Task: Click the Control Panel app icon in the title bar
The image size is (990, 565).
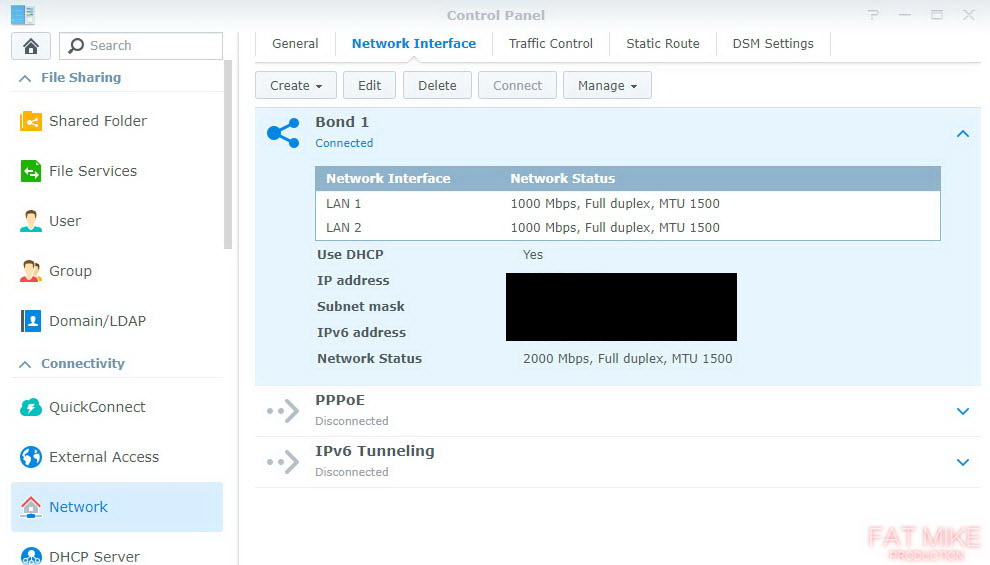Action: click(23, 15)
